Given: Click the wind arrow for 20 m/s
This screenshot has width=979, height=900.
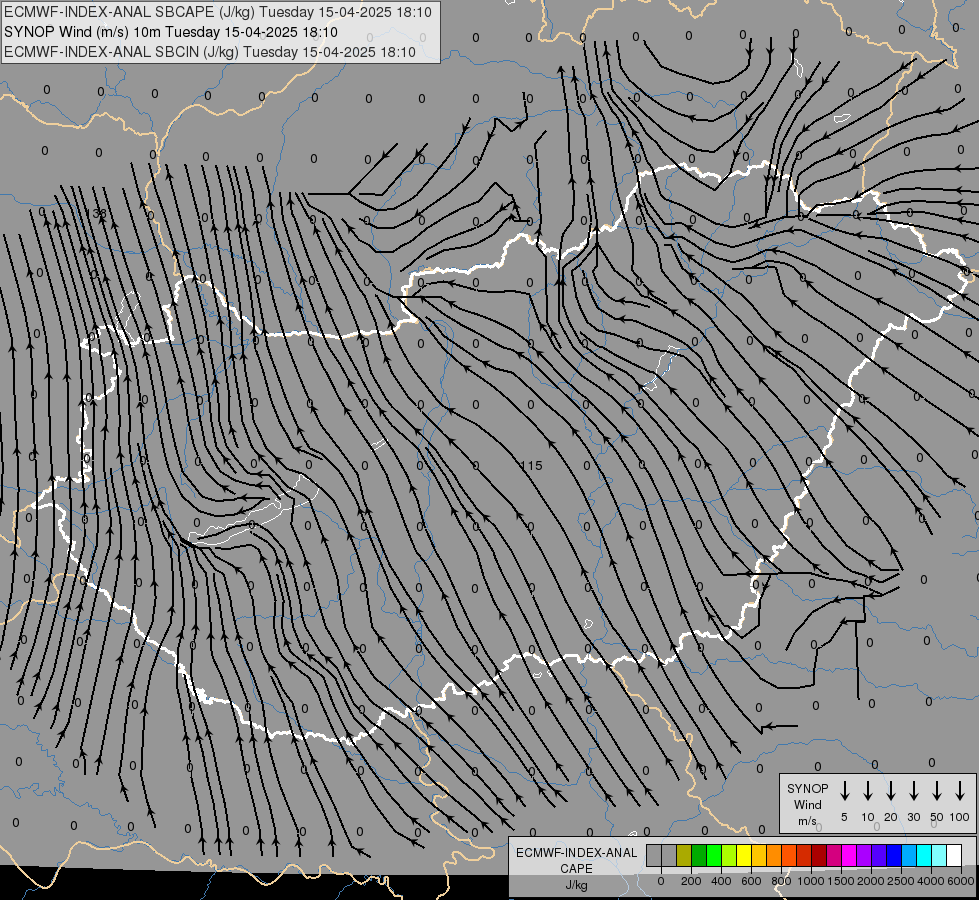Looking at the screenshot, I should [x=891, y=790].
